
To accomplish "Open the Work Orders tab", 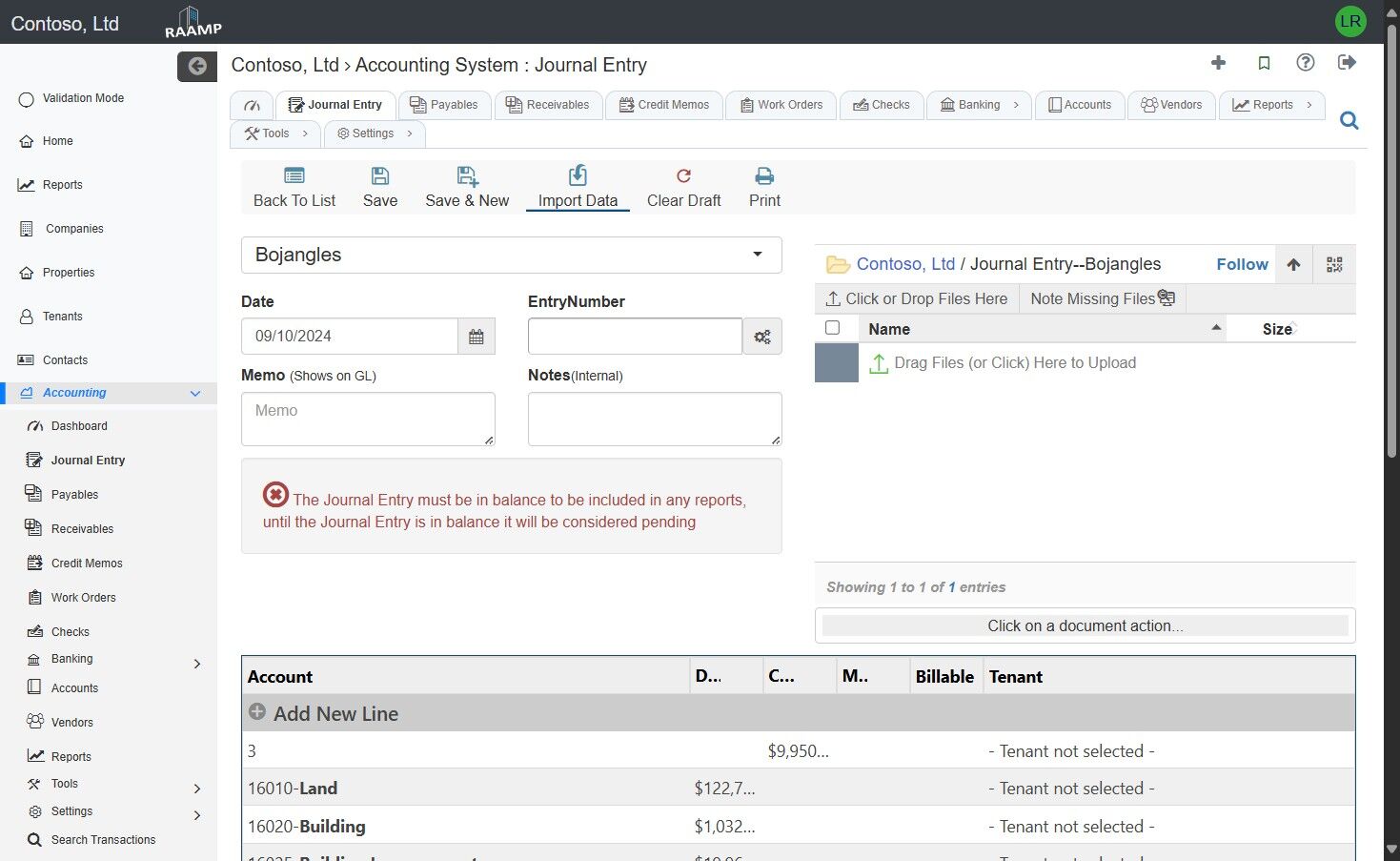I will click(781, 105).
